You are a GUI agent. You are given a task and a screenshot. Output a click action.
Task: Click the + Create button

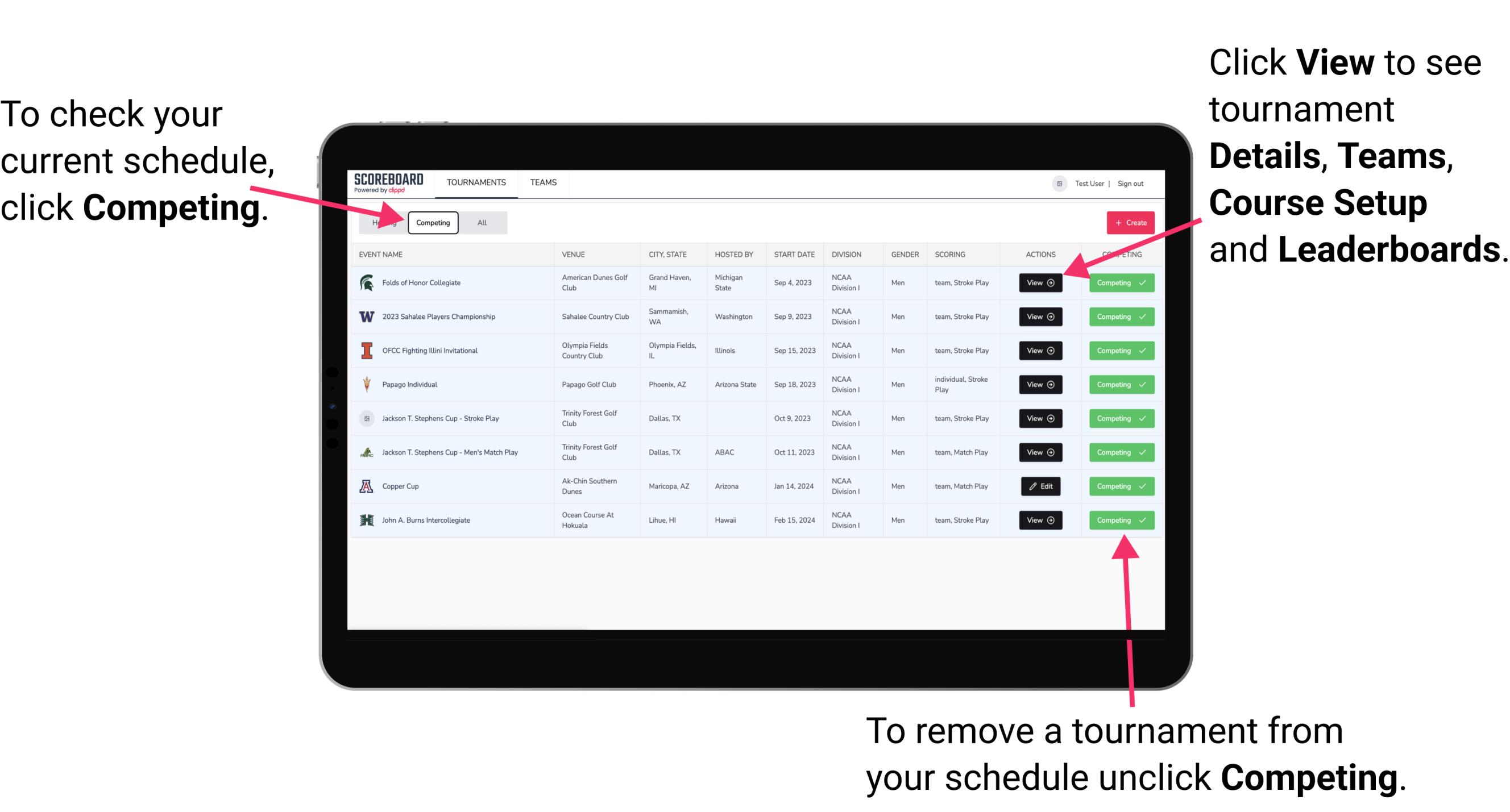tap(1128, 222)
